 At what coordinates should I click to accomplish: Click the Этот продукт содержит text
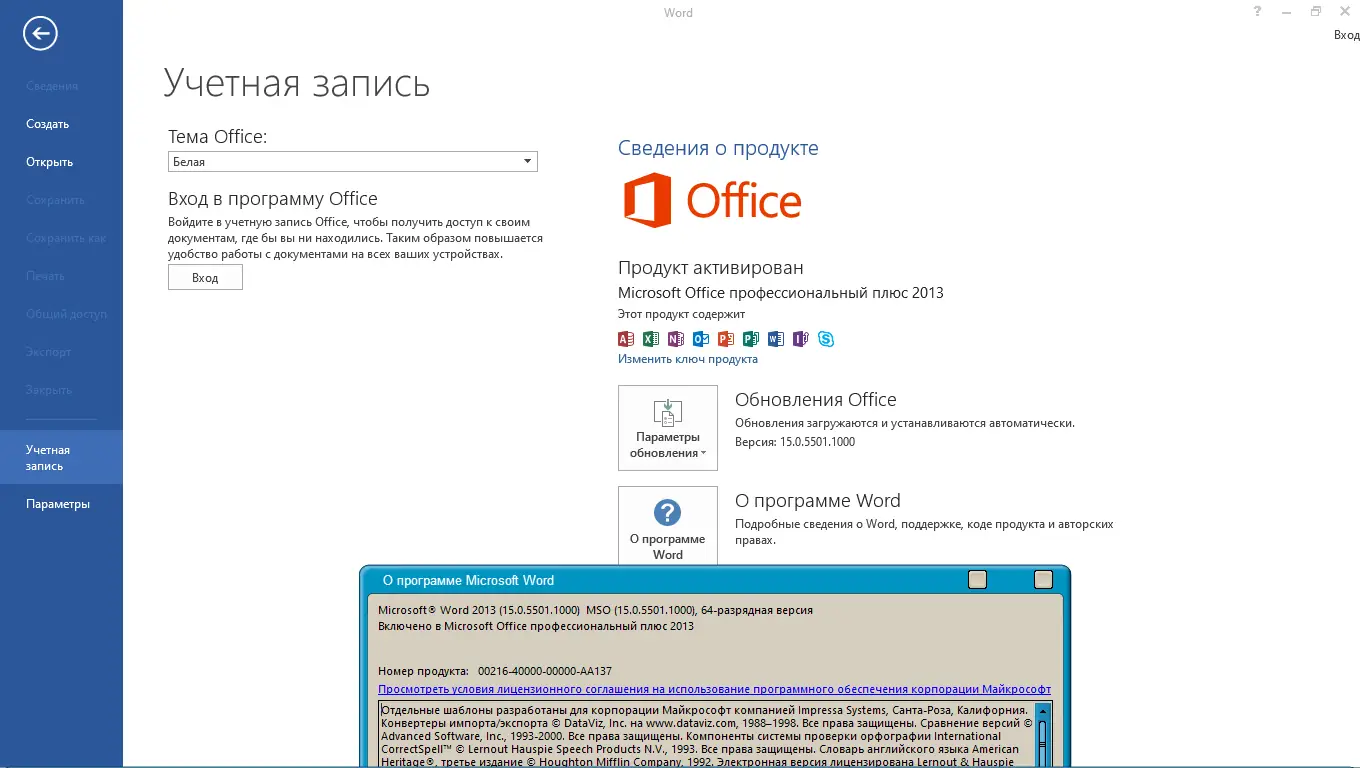681,314
